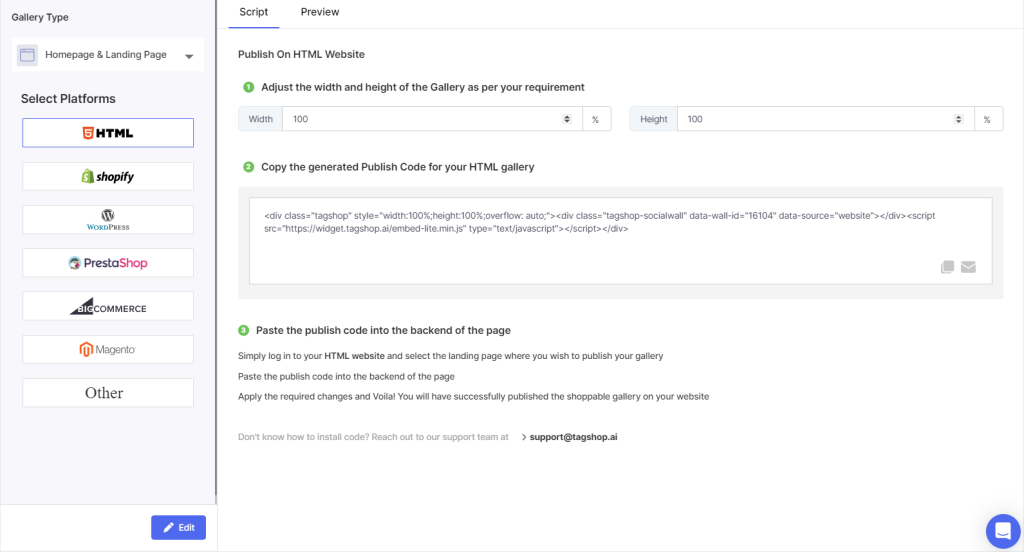Click the copy code icon
Screen dimensions: 1024x552
pos(947,267)
